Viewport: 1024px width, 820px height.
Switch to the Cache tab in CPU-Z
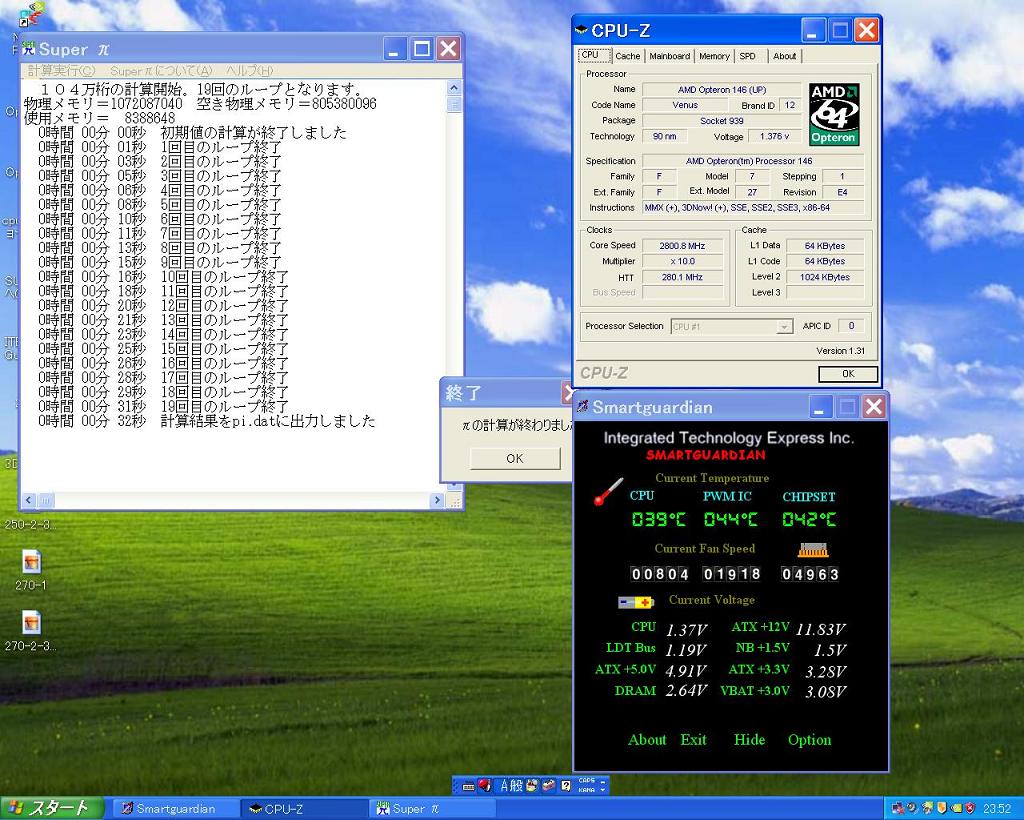[628, 56]
